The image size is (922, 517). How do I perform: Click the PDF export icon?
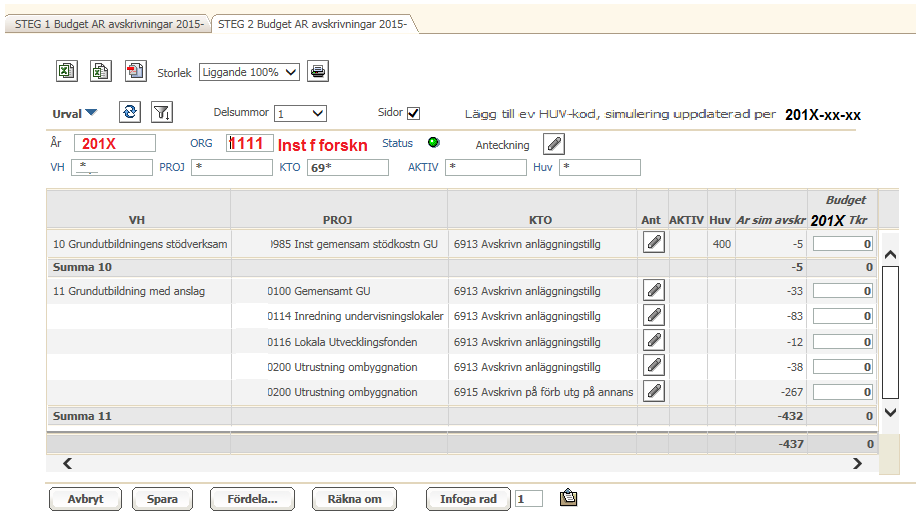tap(136, 71)
